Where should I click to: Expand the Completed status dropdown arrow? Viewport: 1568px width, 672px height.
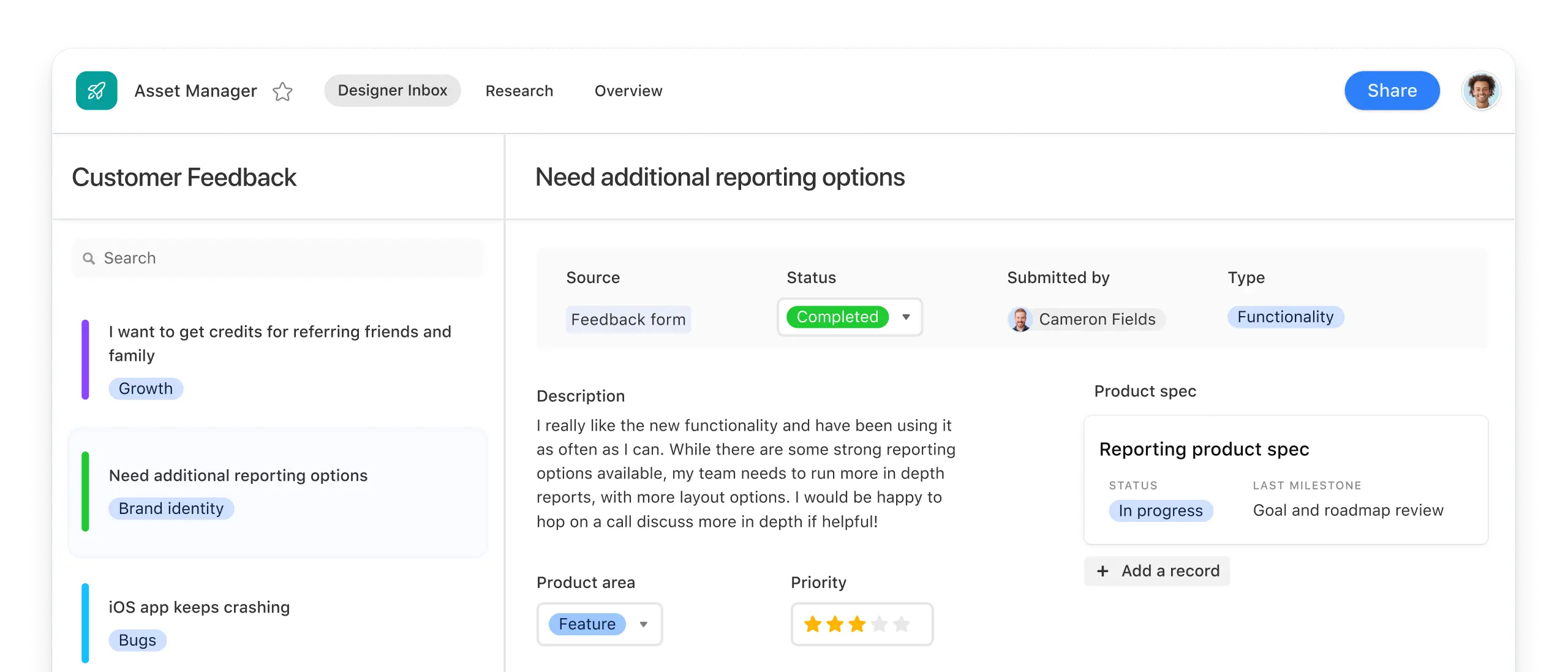tap(906, 317)
